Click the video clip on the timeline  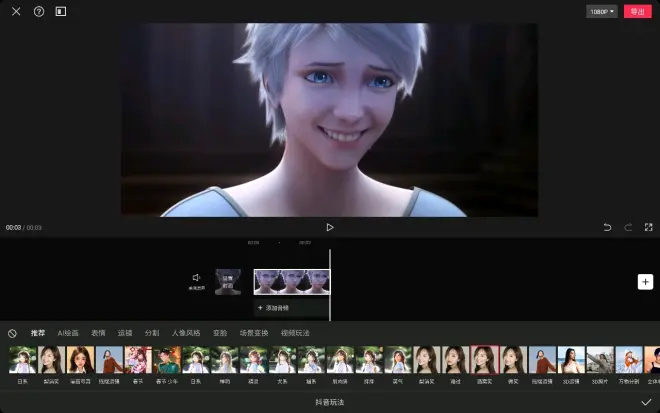tap(291, 281)
